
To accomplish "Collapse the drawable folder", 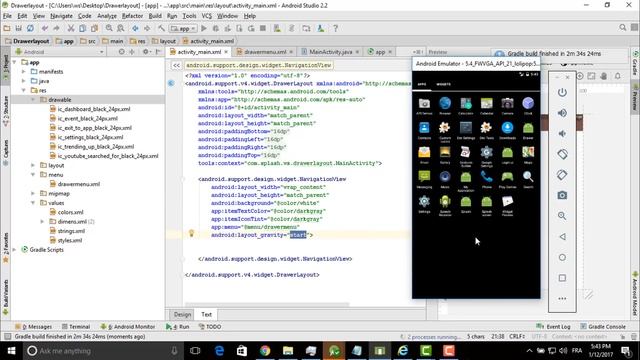I will point(33,100).
